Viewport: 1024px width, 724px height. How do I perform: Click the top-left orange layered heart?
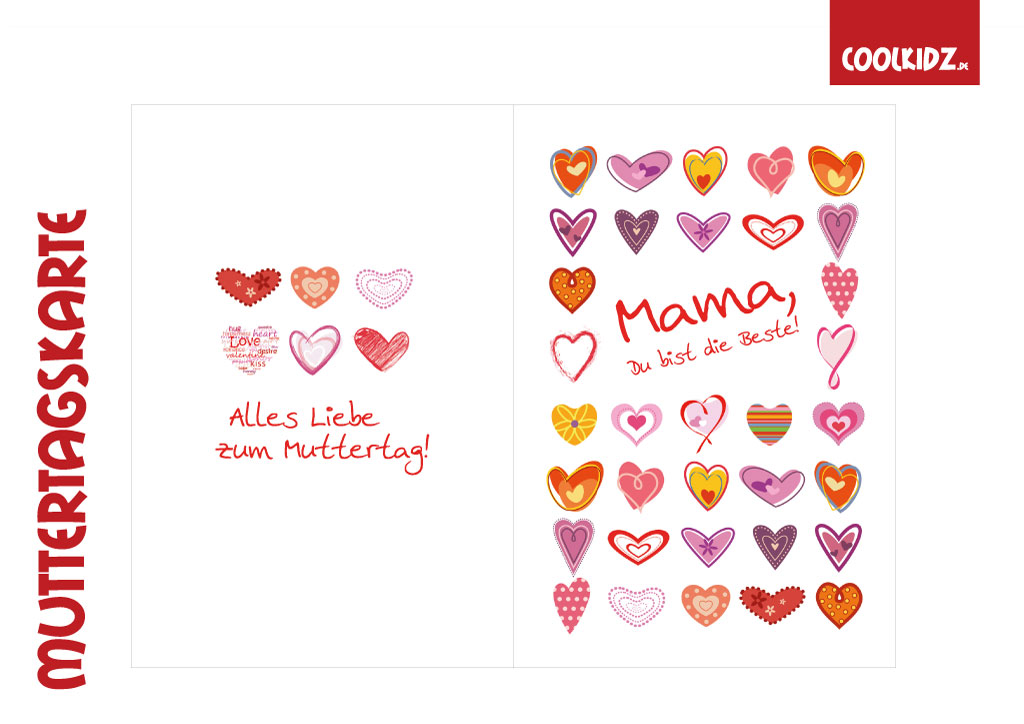pos(573,171)
